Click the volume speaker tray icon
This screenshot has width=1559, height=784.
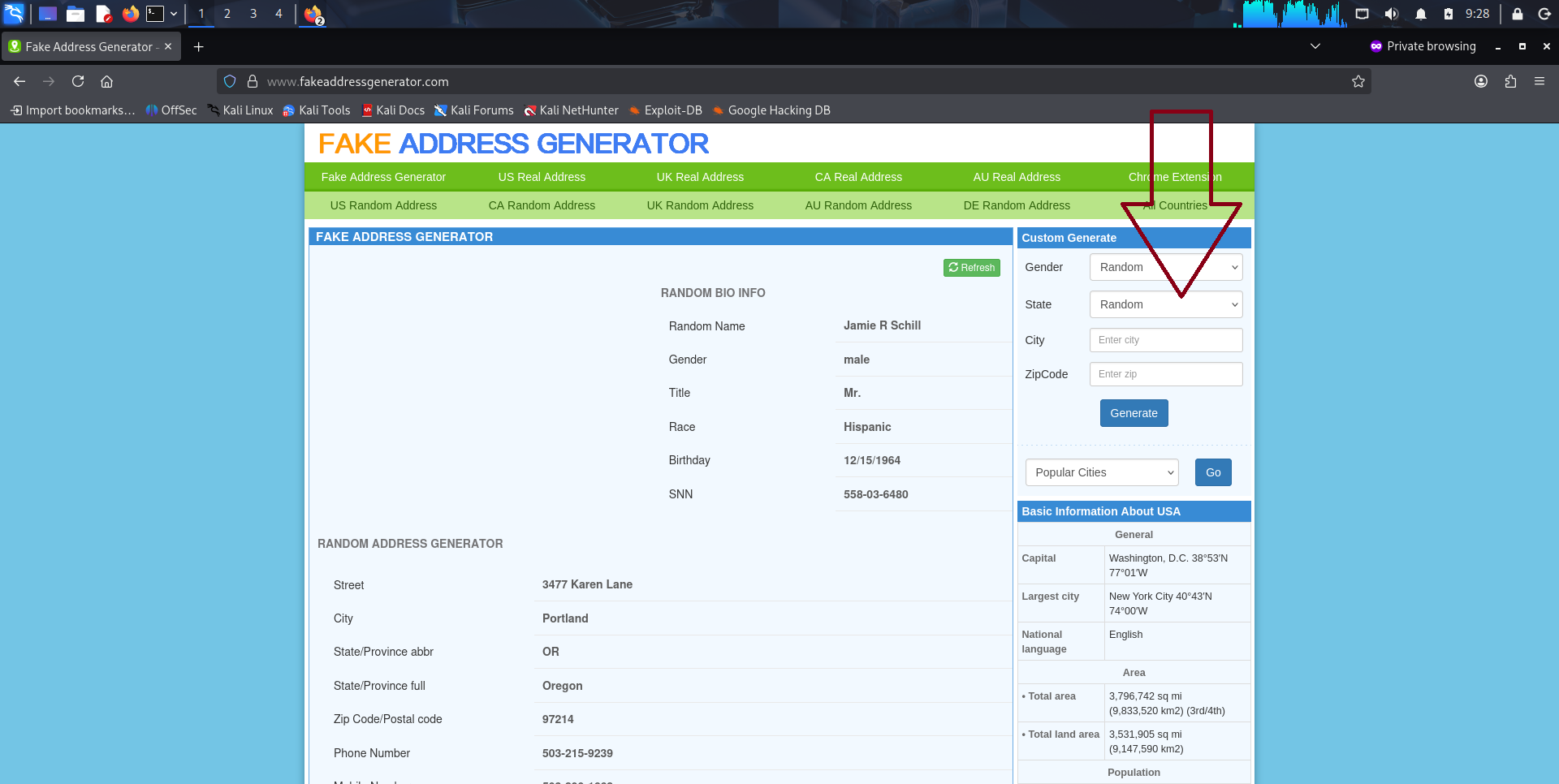[x=1391, y=14]
